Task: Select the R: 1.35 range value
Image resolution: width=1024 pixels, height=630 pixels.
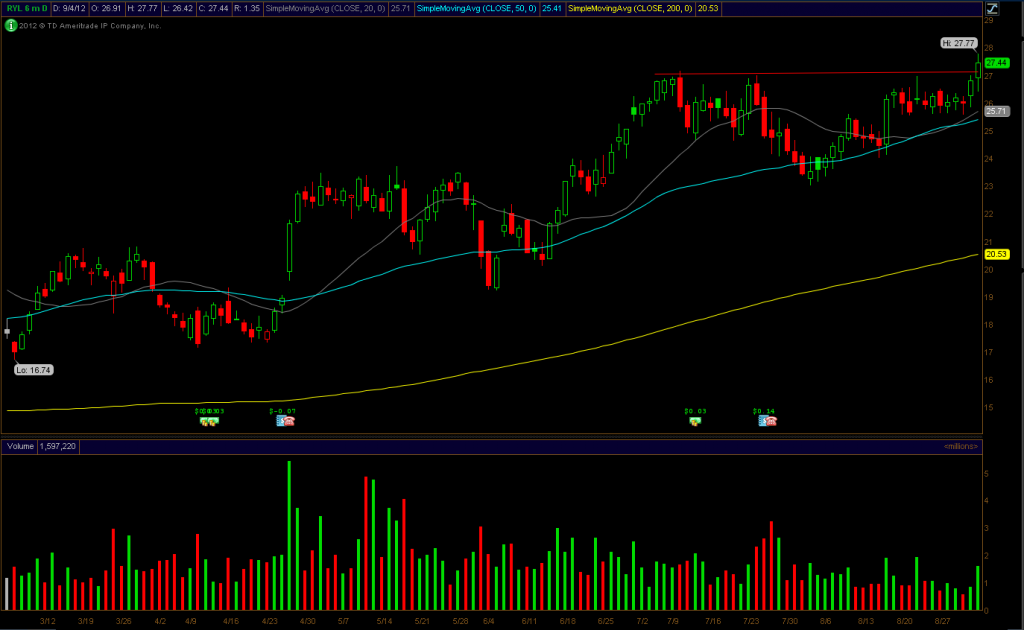Action: [247, 8]
